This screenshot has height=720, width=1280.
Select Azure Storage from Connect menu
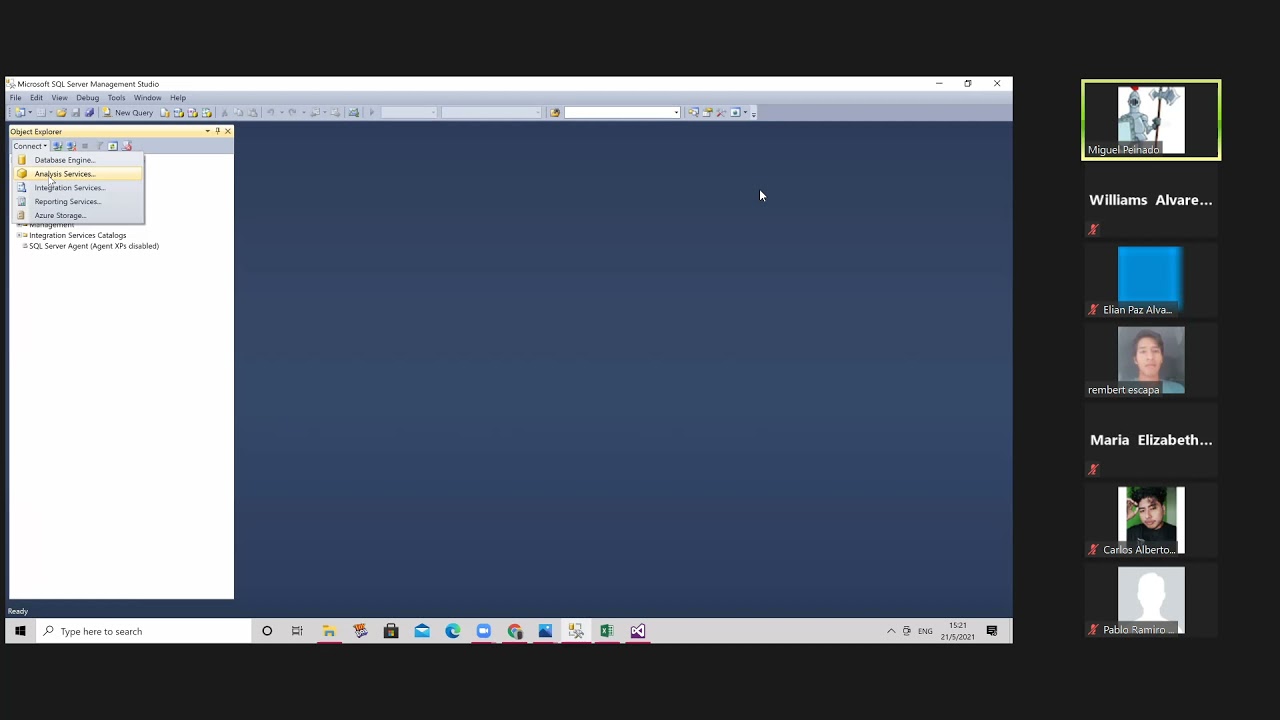pos(79,216)
